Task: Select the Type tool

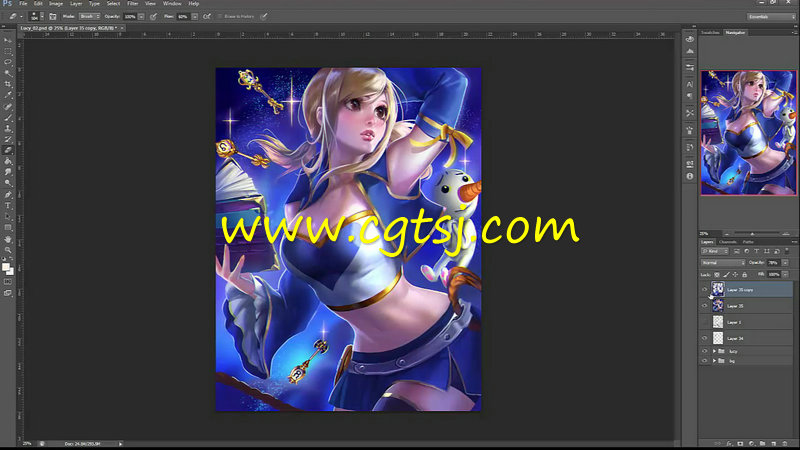Action: pos(8,206)
